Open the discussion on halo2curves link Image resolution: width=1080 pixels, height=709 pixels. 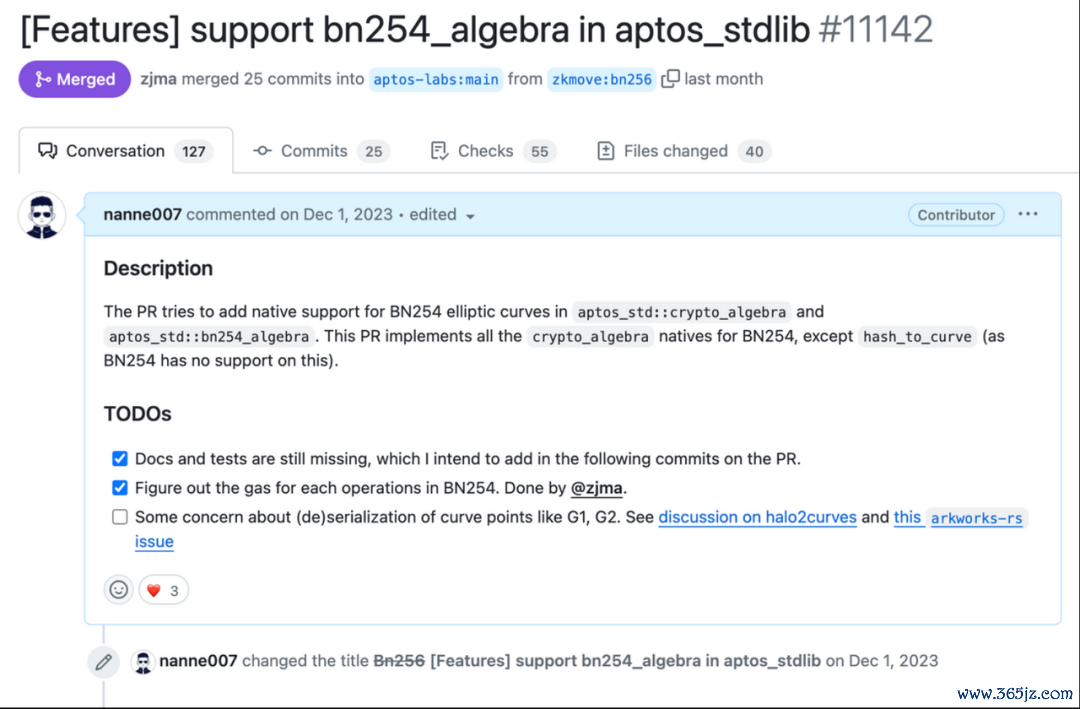(757, 517)
